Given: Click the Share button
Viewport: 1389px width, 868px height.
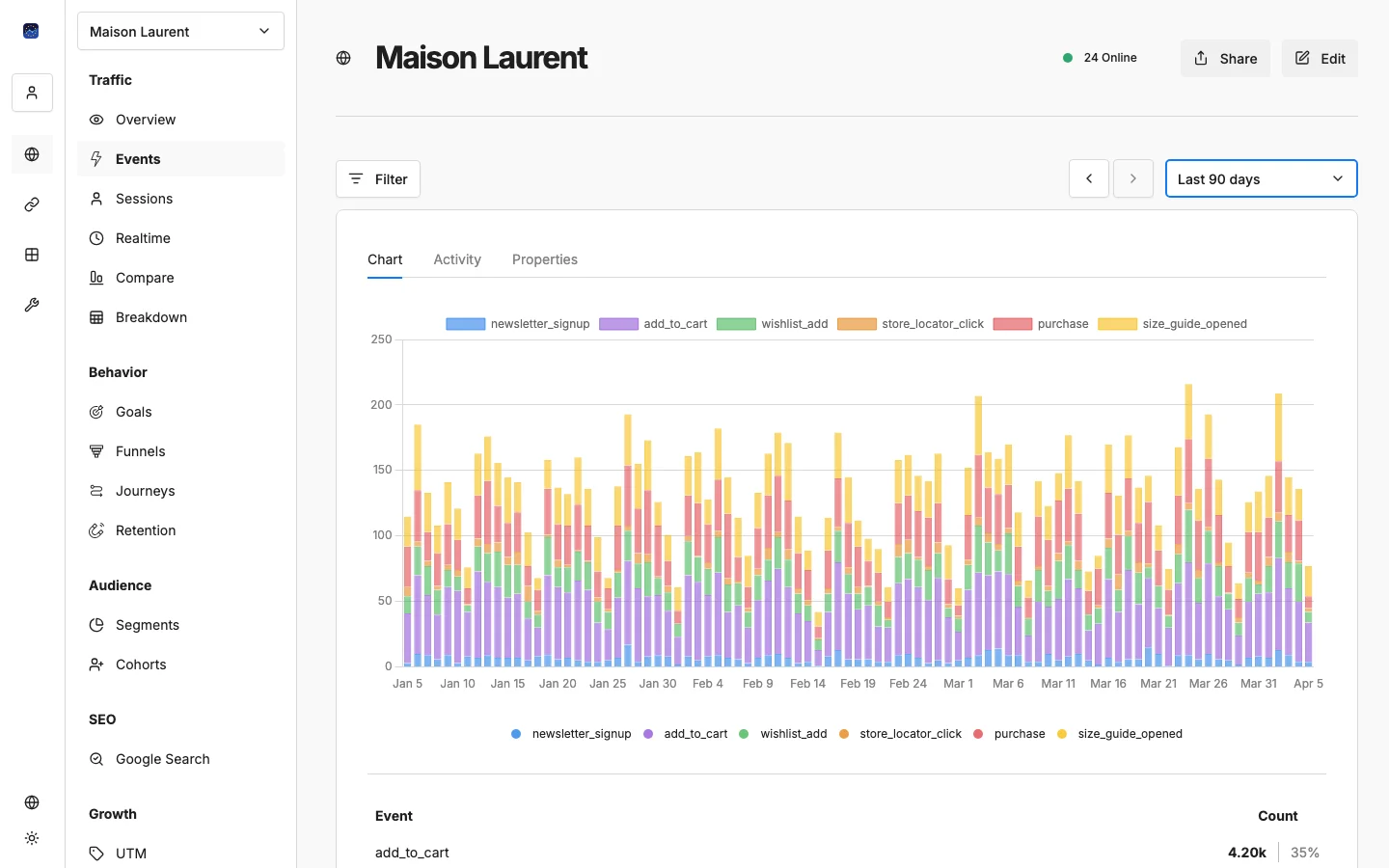Looking at the screenshot, I should [1225, 58].
